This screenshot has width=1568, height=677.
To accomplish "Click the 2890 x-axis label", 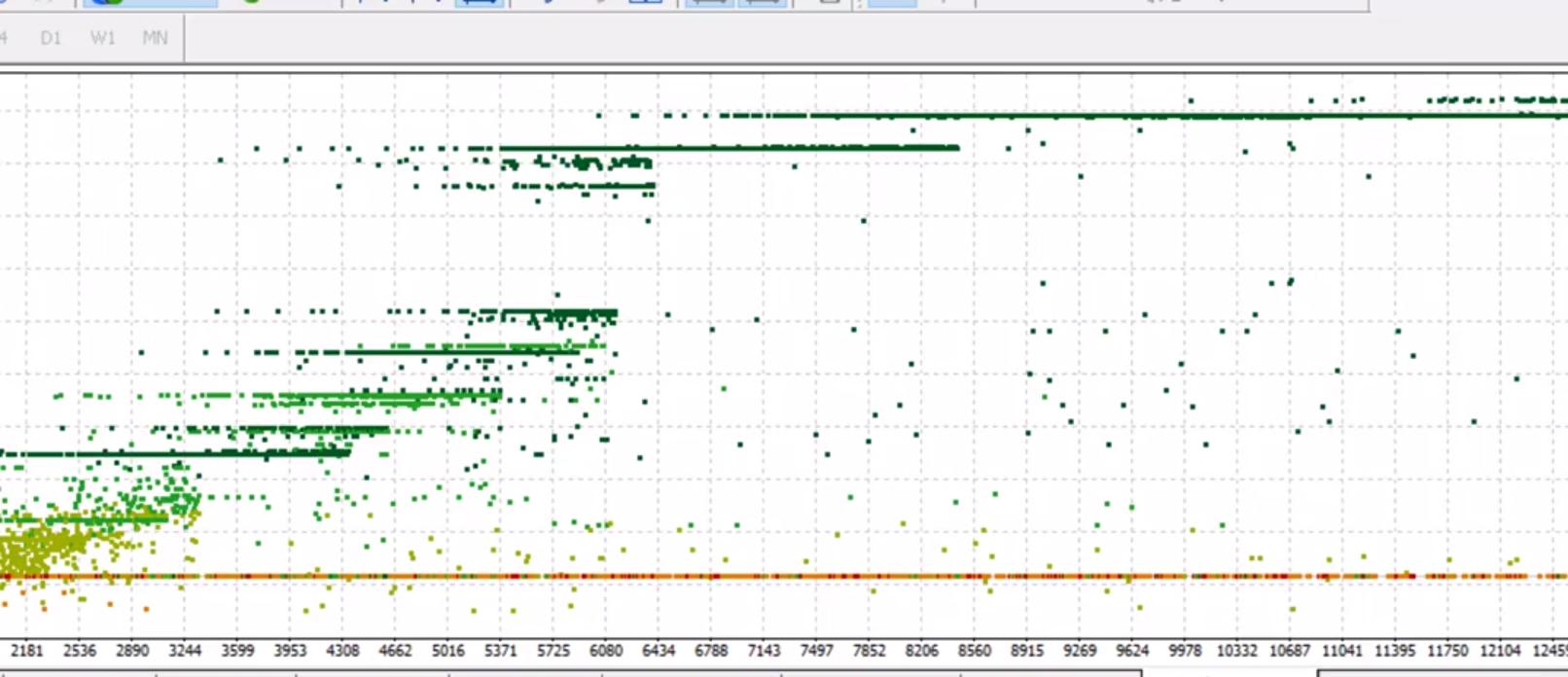I will click(x=132, y=650).
